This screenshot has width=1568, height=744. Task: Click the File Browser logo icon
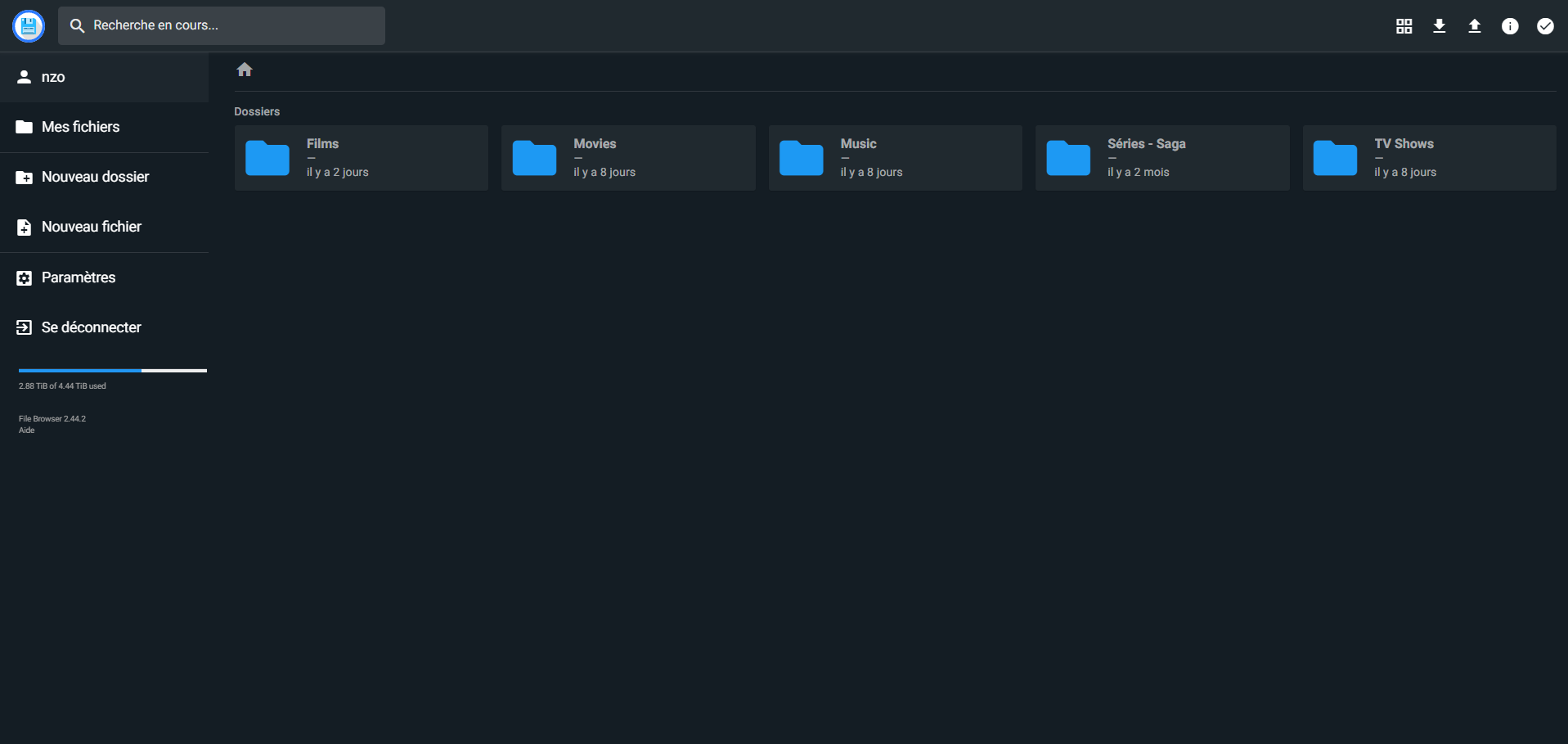[29, 26]
